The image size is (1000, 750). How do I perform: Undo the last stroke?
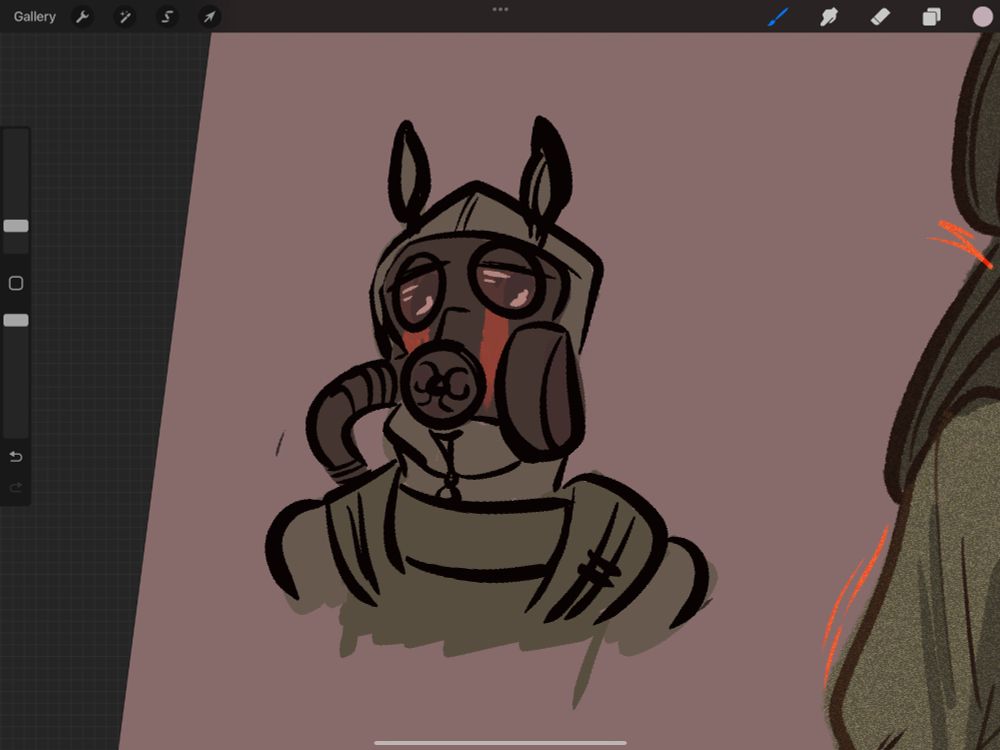(x=16, y=457)
